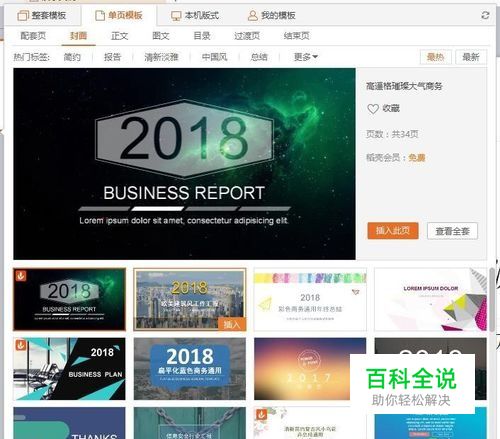
Task: Click the template title 高逼格璀璨大气商务
Action: [404, 86]
